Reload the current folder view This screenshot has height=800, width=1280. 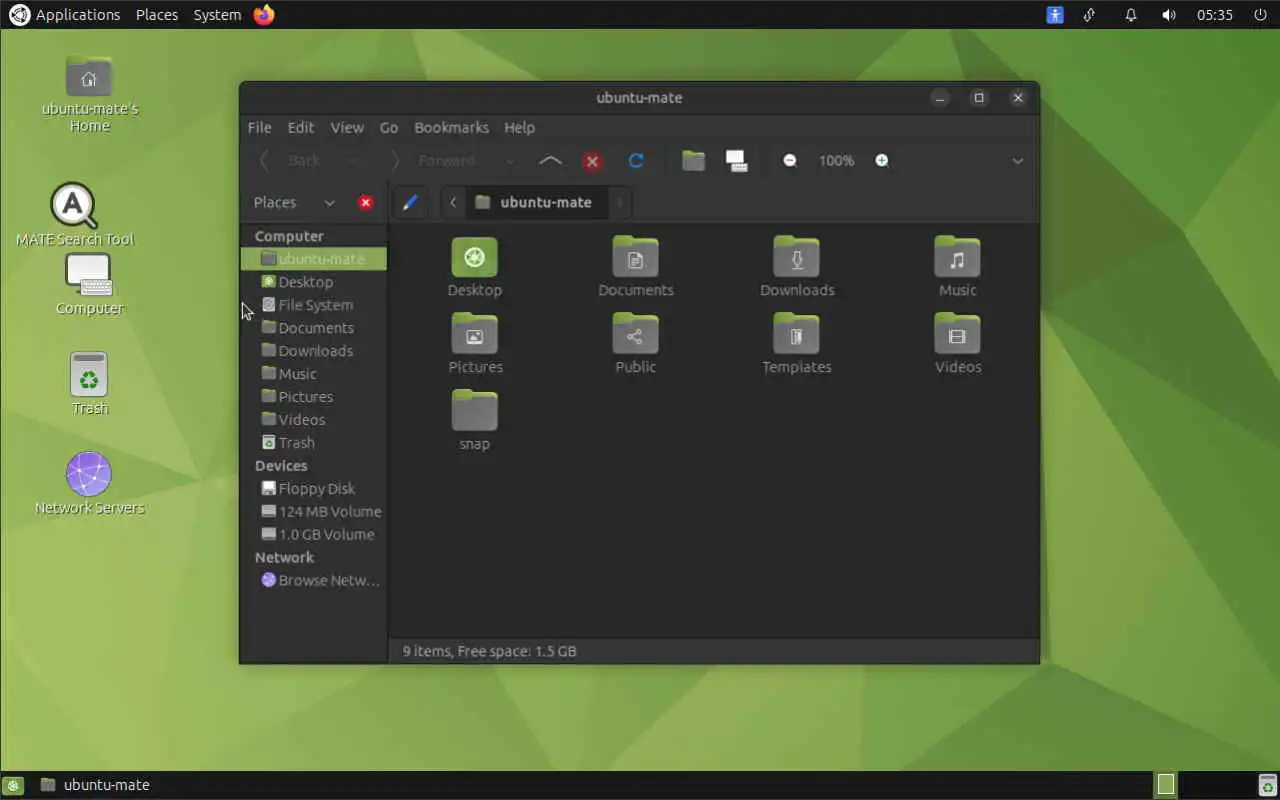click(636, 161)
